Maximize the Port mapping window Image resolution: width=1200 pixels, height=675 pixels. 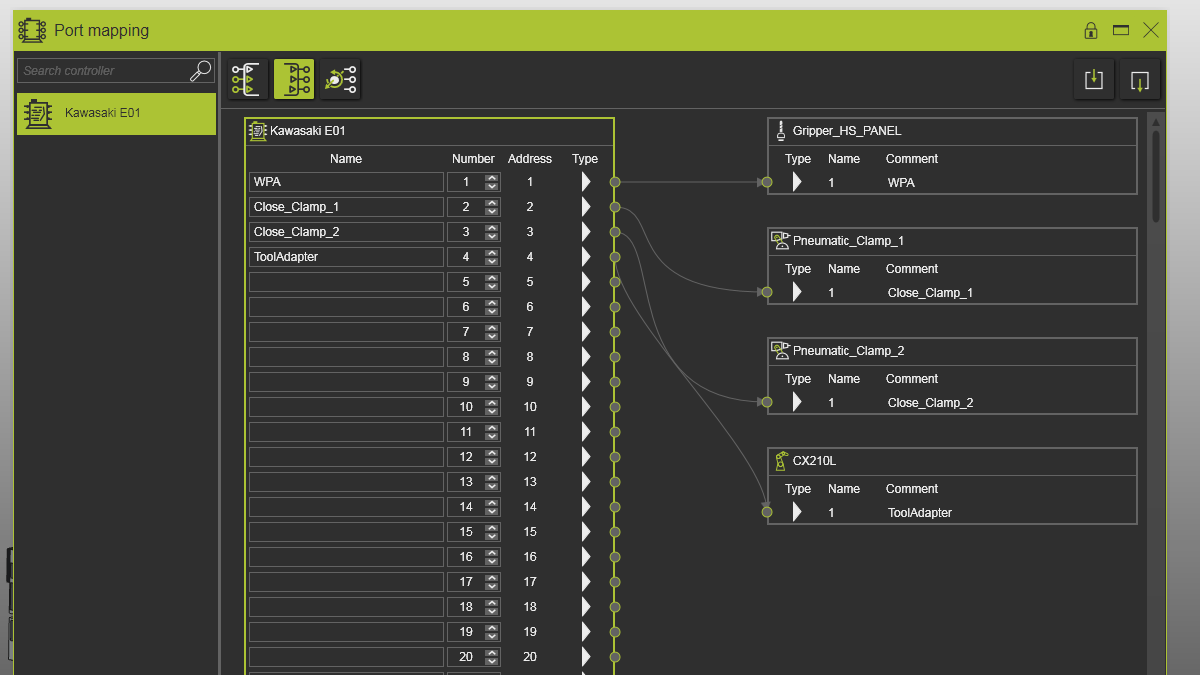click(1121, 30)
